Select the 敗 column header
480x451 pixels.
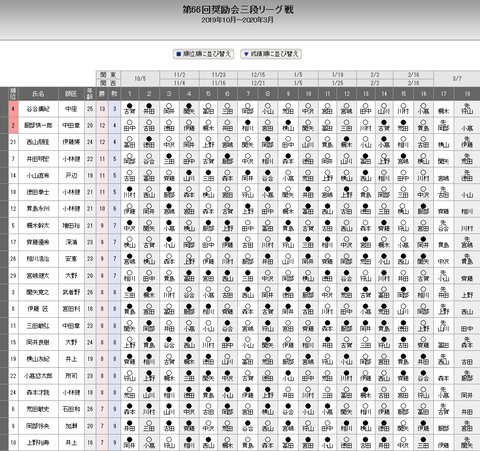click(114, 94)
